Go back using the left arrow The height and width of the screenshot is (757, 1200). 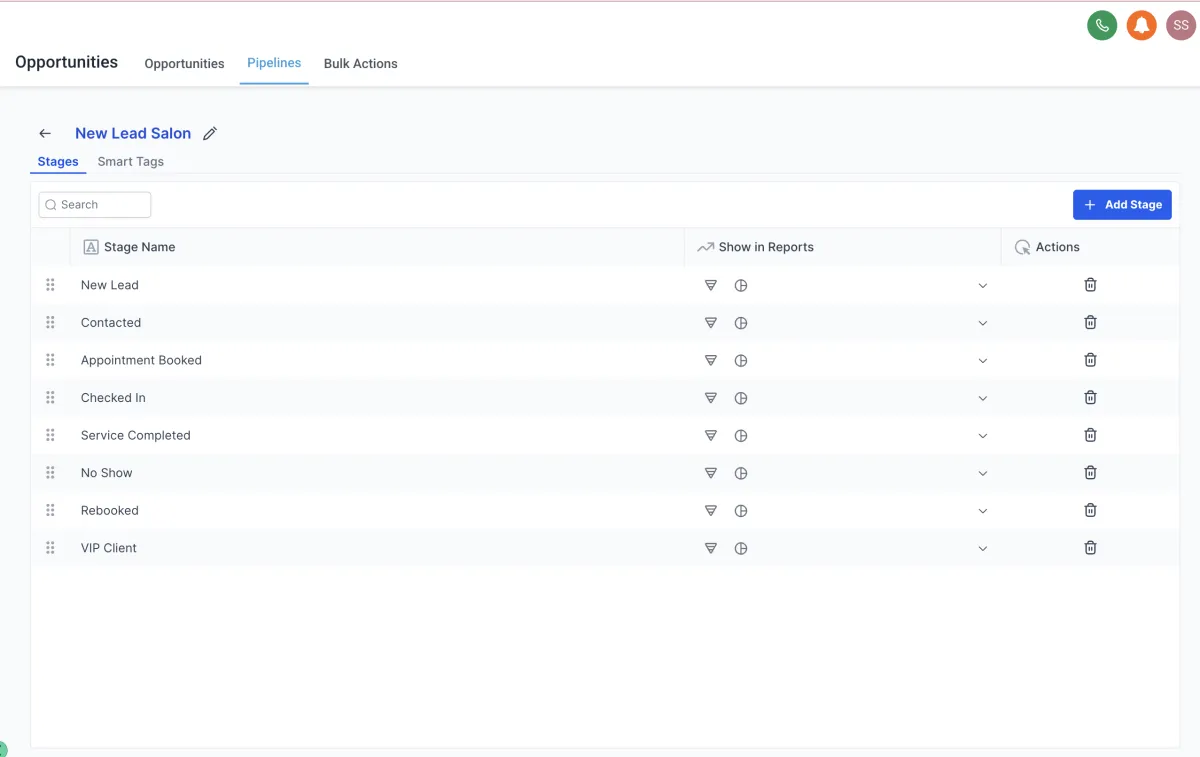[x=45, y=133]
